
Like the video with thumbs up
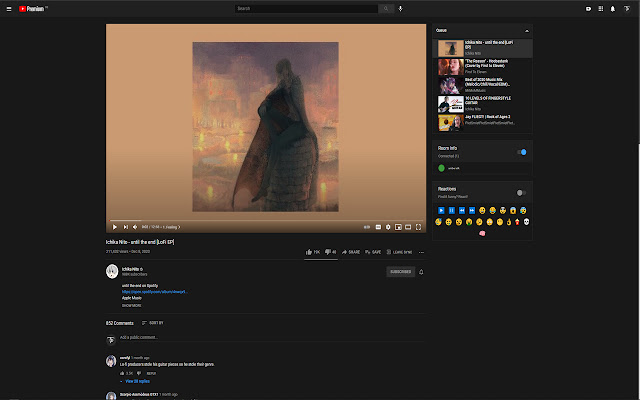pyautogui.click(x=313, y=252)
